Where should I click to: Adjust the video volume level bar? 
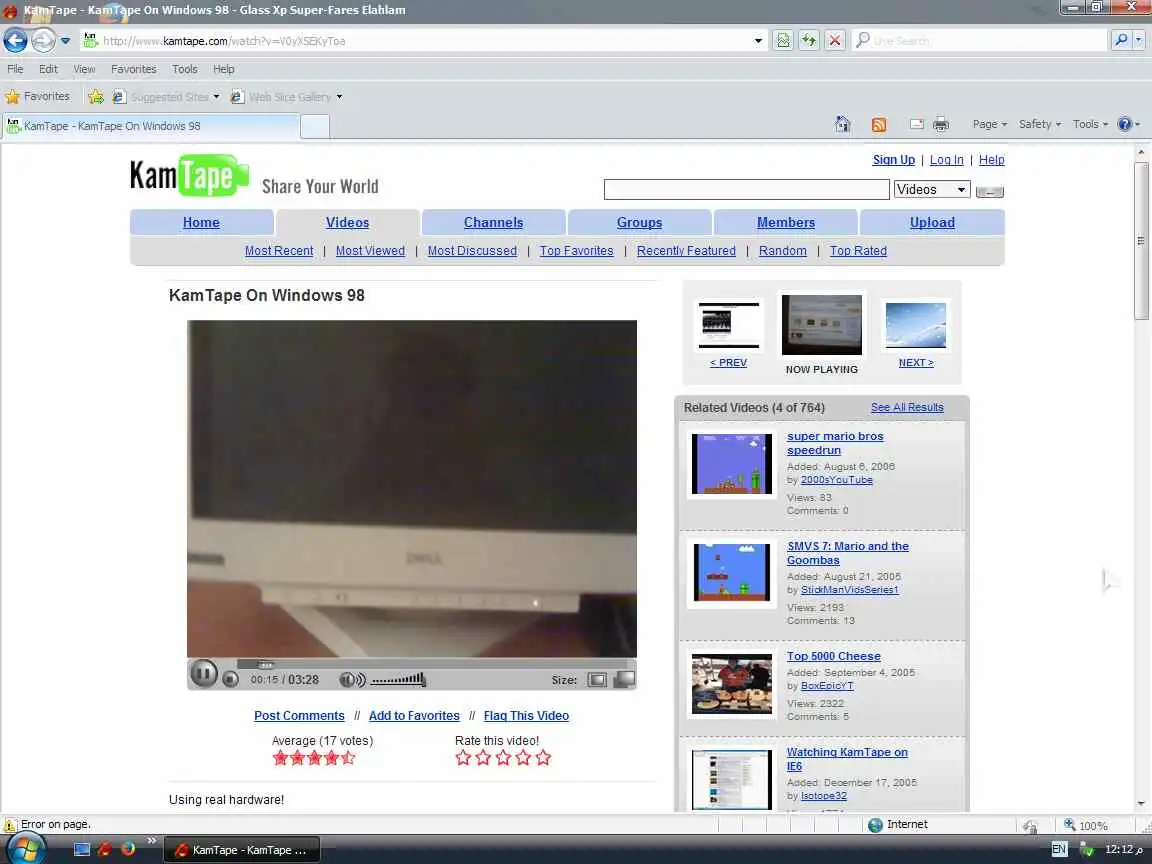point(398,680)
